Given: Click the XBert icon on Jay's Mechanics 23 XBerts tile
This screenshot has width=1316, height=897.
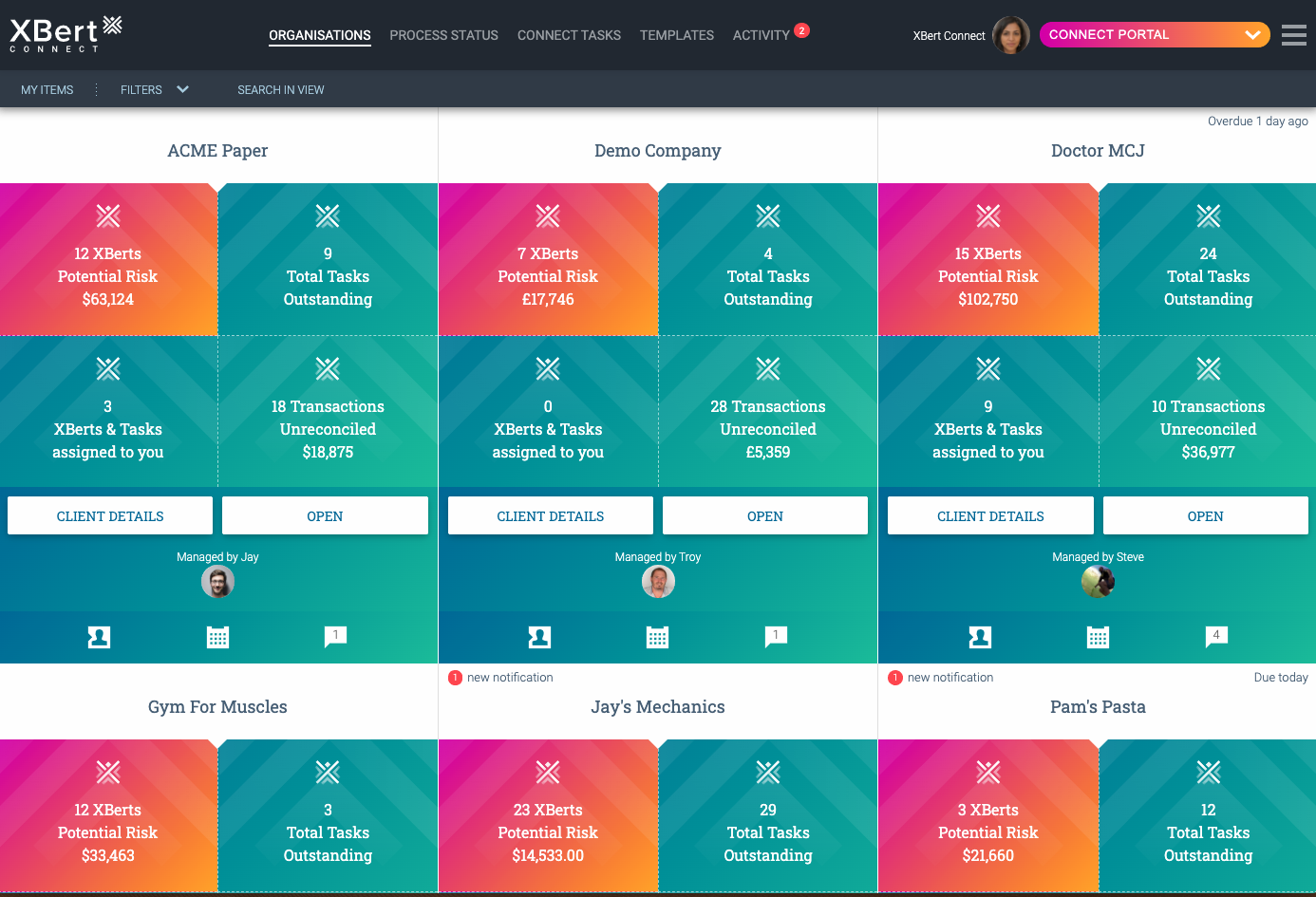Looking at the screenshot, I should tap(548, 773).
